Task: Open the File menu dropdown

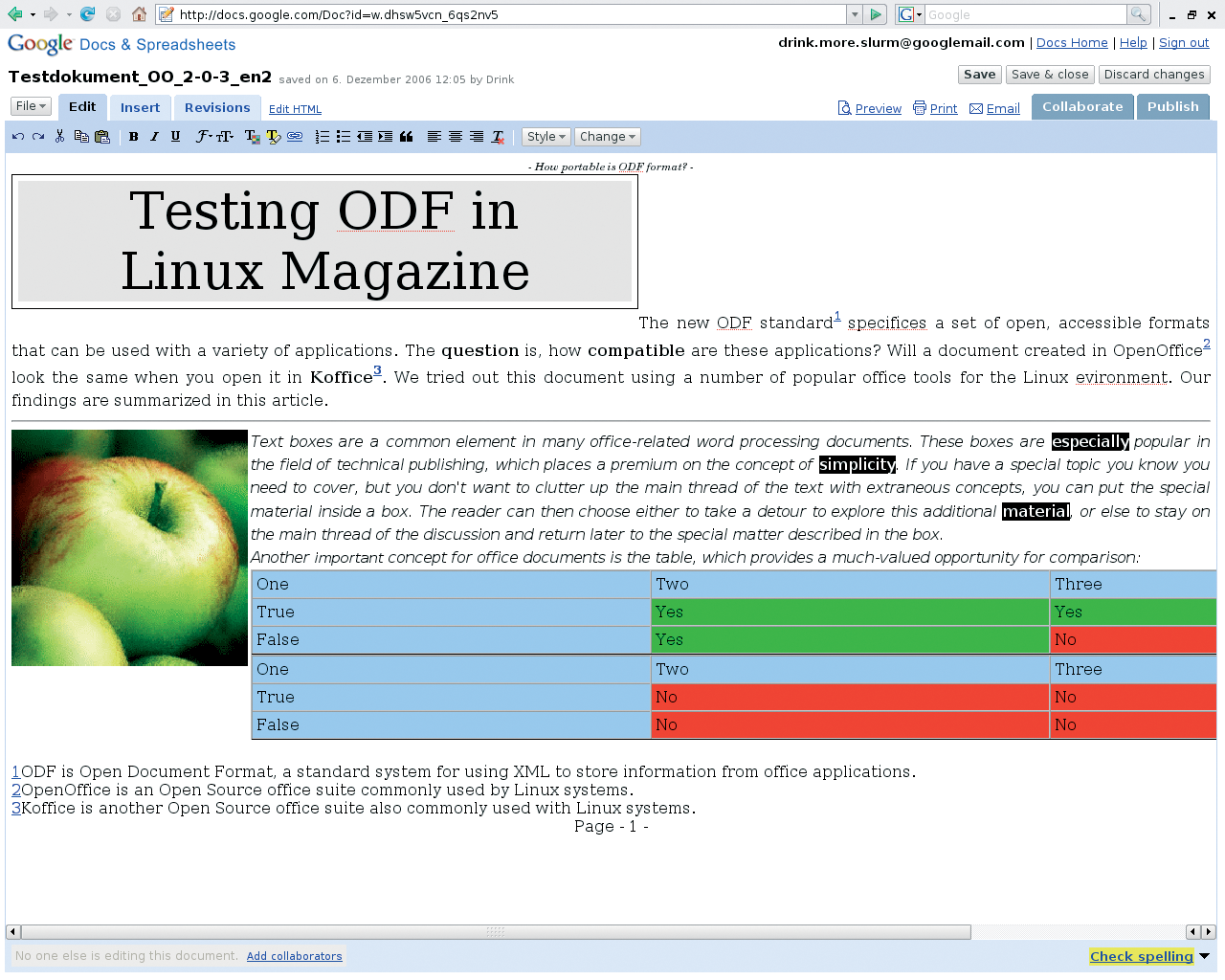Action: [31, 106]
